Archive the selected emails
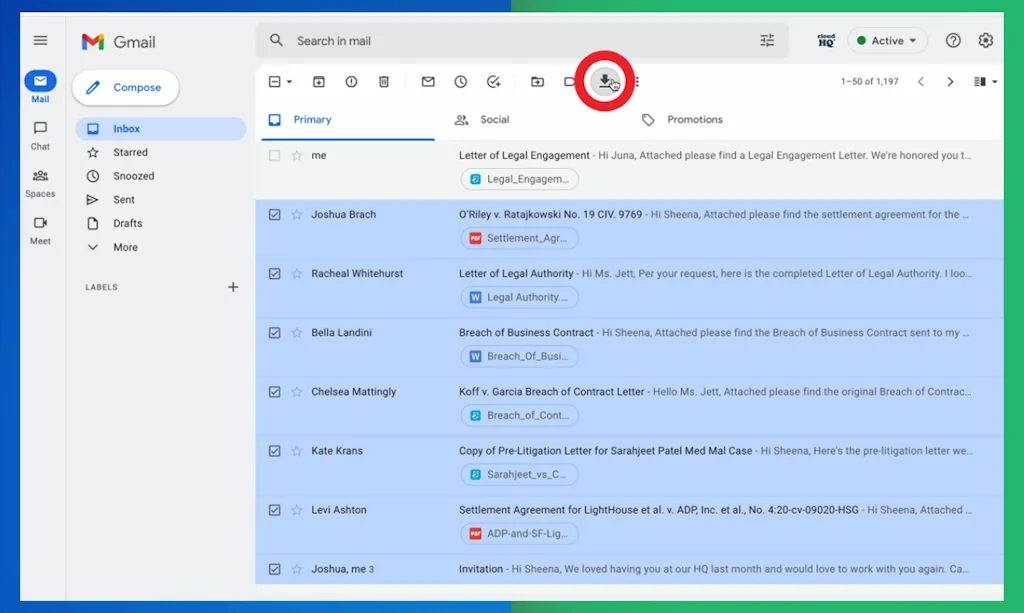The image size is (1024, 613). tap(319, 81)
